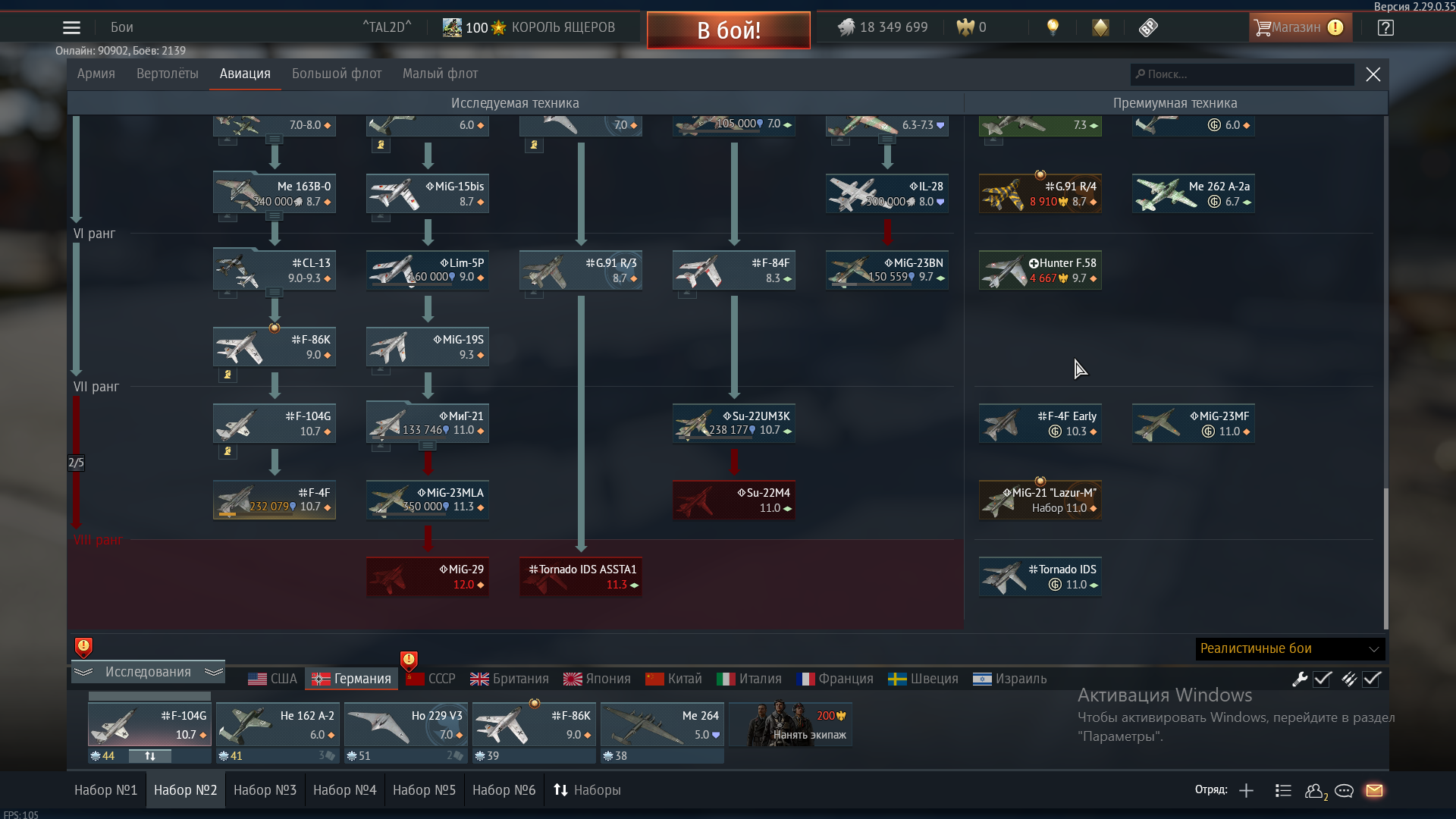Open help via the question mark icon

tap(1385, 27)
